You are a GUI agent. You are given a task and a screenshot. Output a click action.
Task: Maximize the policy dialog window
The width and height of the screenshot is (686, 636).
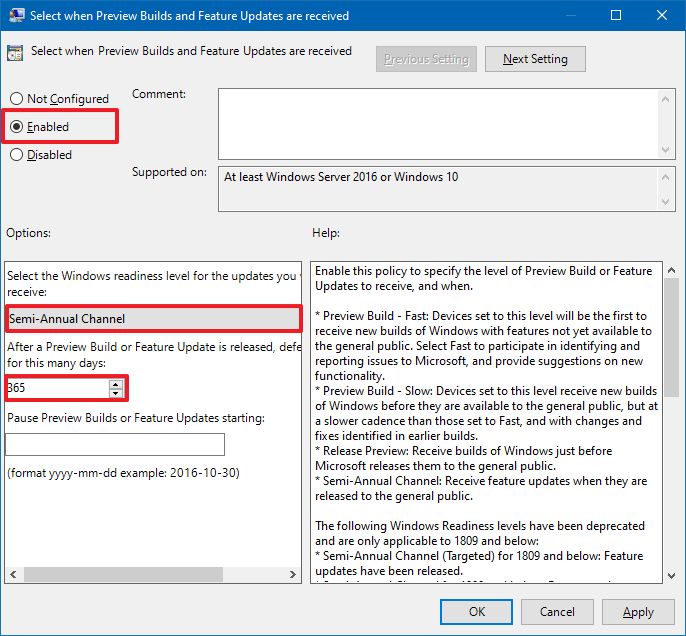click(x=616, y=15)
